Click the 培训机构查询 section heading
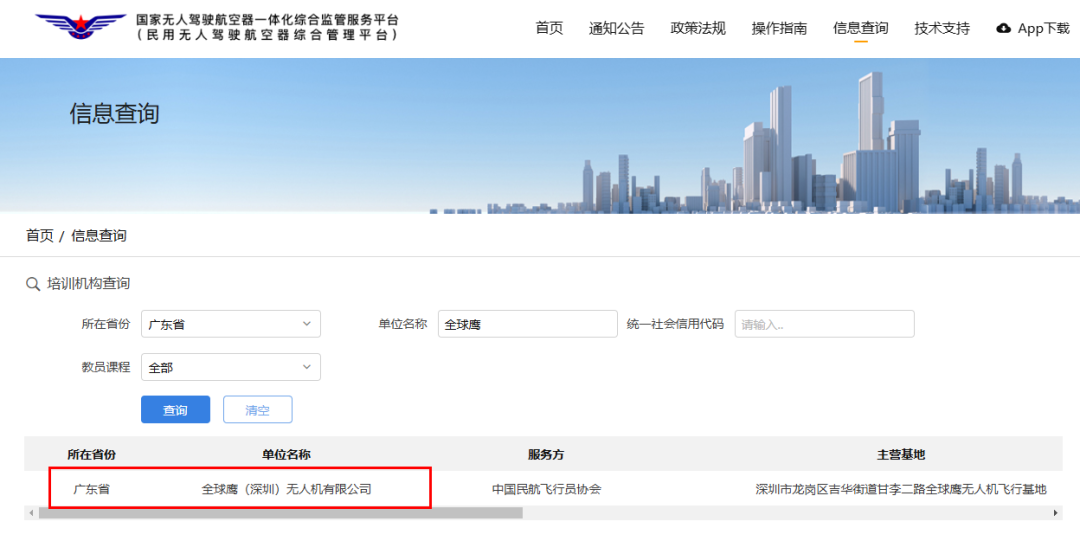This screenshot has width=1080, height=541. point(88,284)
